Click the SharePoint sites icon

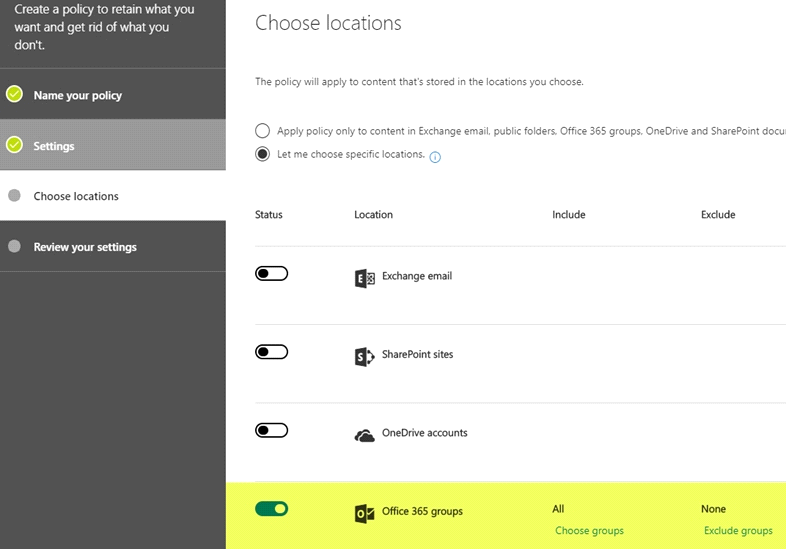364,356
